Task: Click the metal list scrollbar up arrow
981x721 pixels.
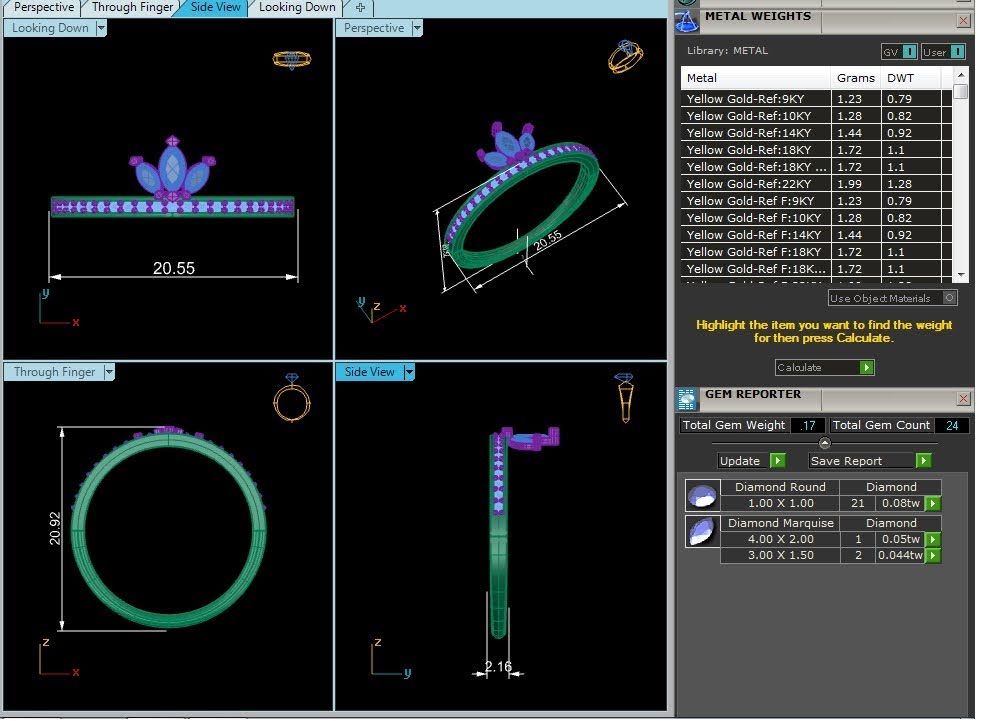Action: point(960,74)
